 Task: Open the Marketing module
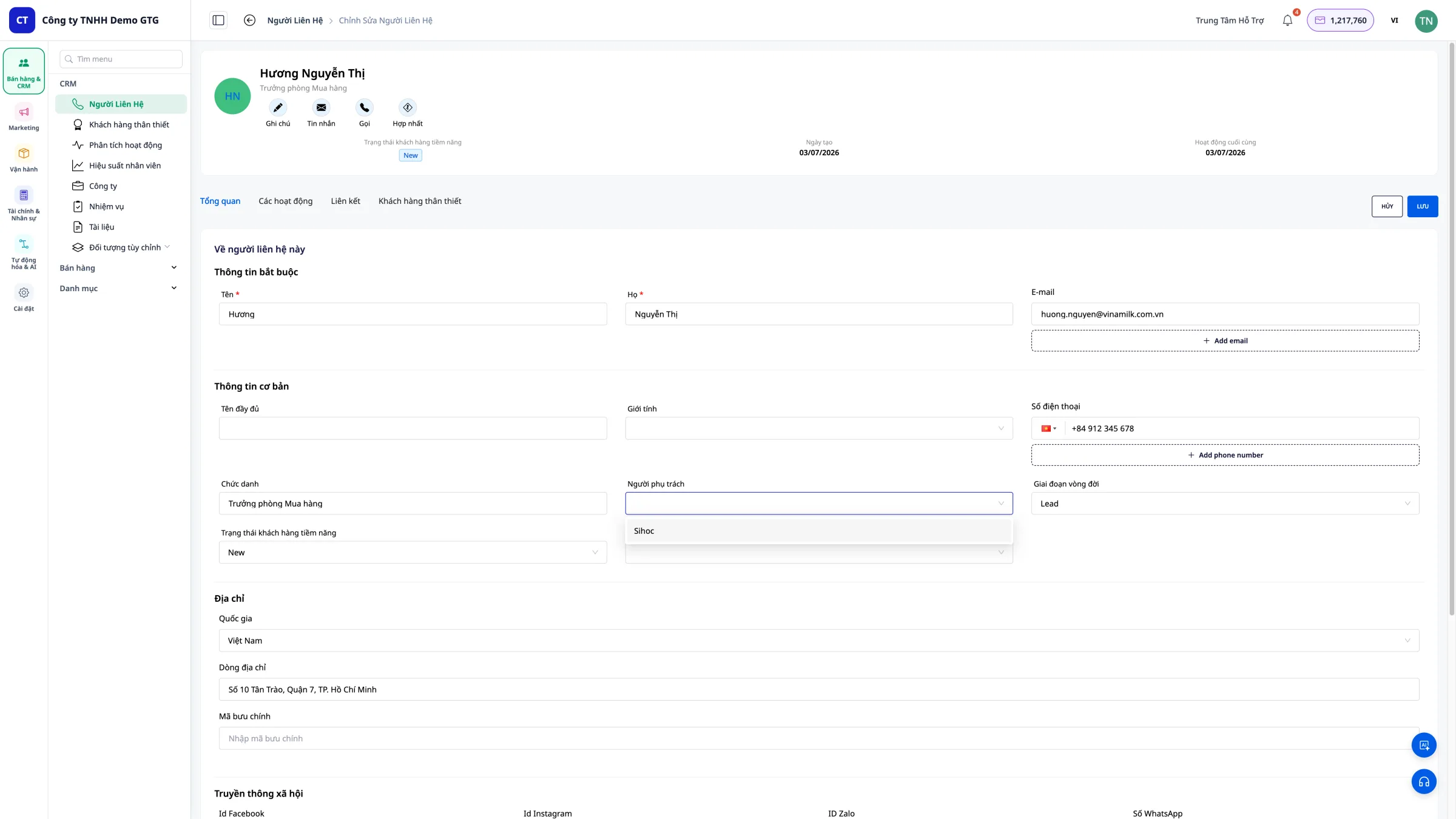[24, 118]
